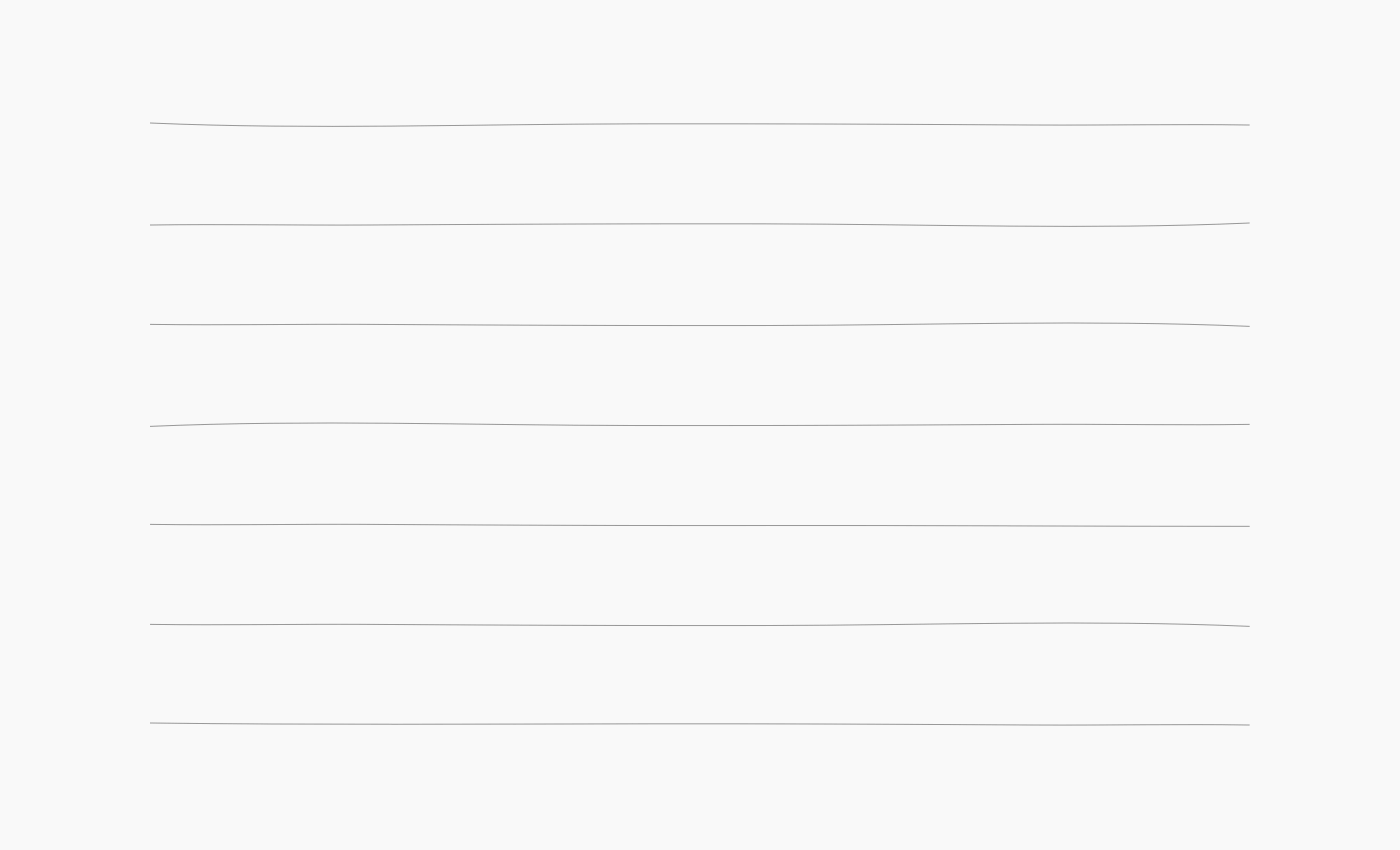Viewport: 1400px width, 850px height.
Task: Click the fifth horizontal line from top
Action: tap(700, 525)
